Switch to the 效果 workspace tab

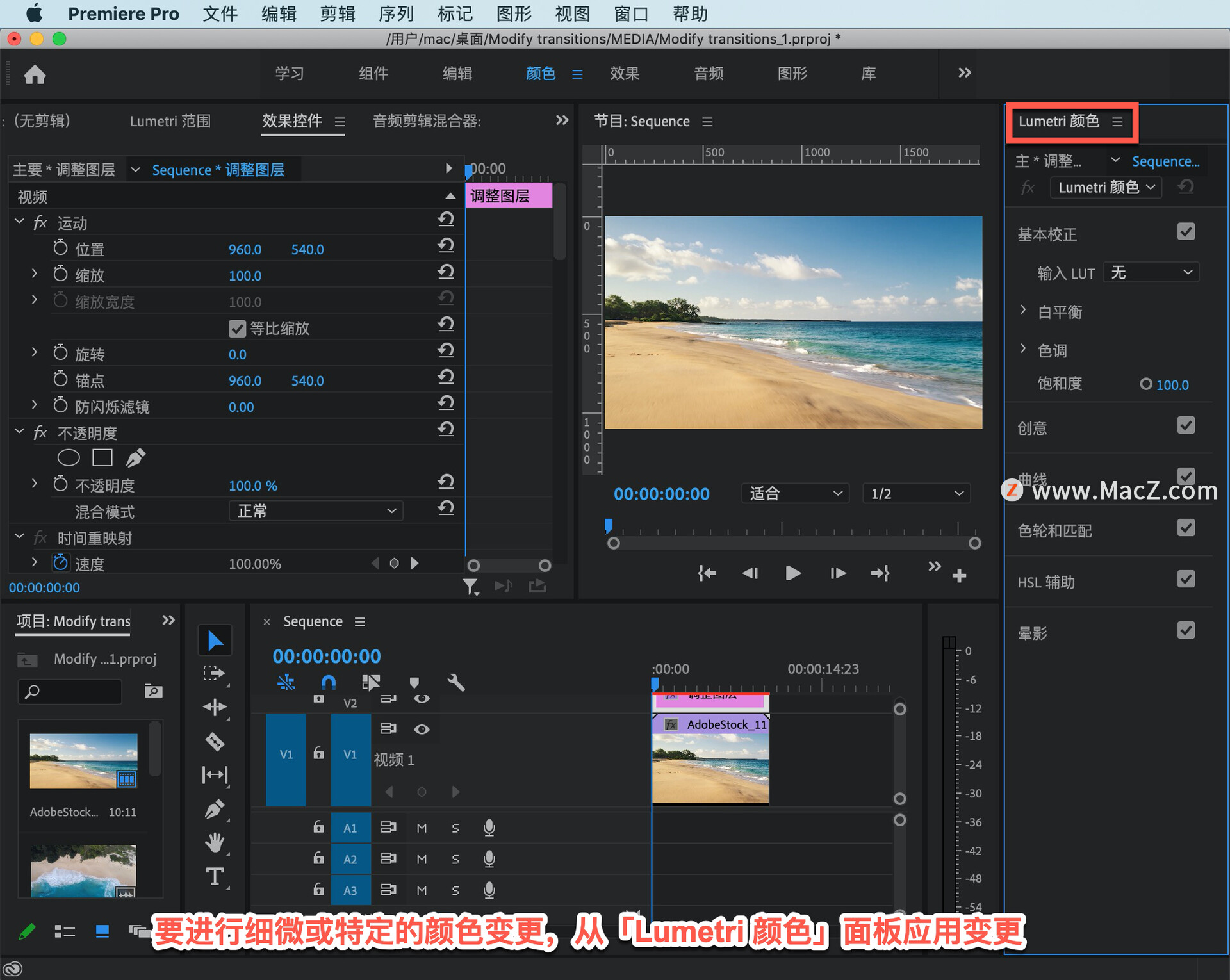point(624,74)
